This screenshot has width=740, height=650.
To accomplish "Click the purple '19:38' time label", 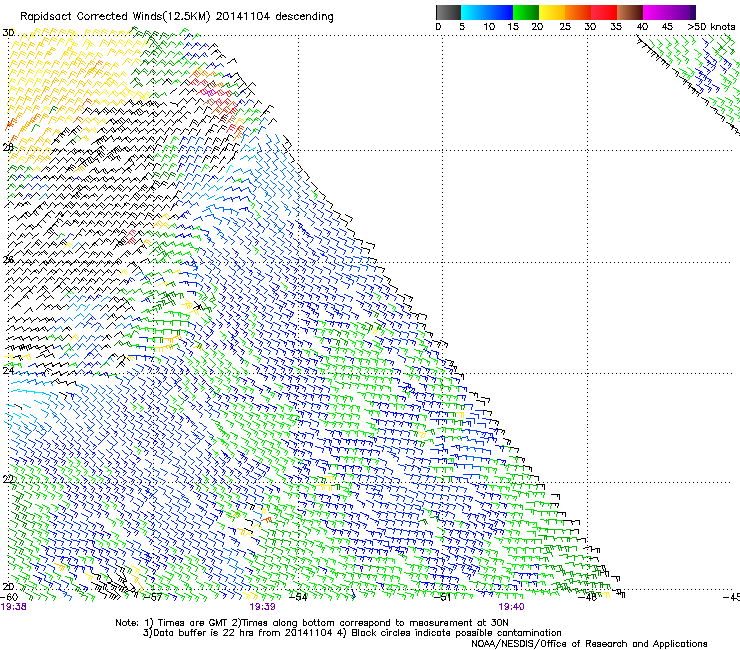I will 14,607.
